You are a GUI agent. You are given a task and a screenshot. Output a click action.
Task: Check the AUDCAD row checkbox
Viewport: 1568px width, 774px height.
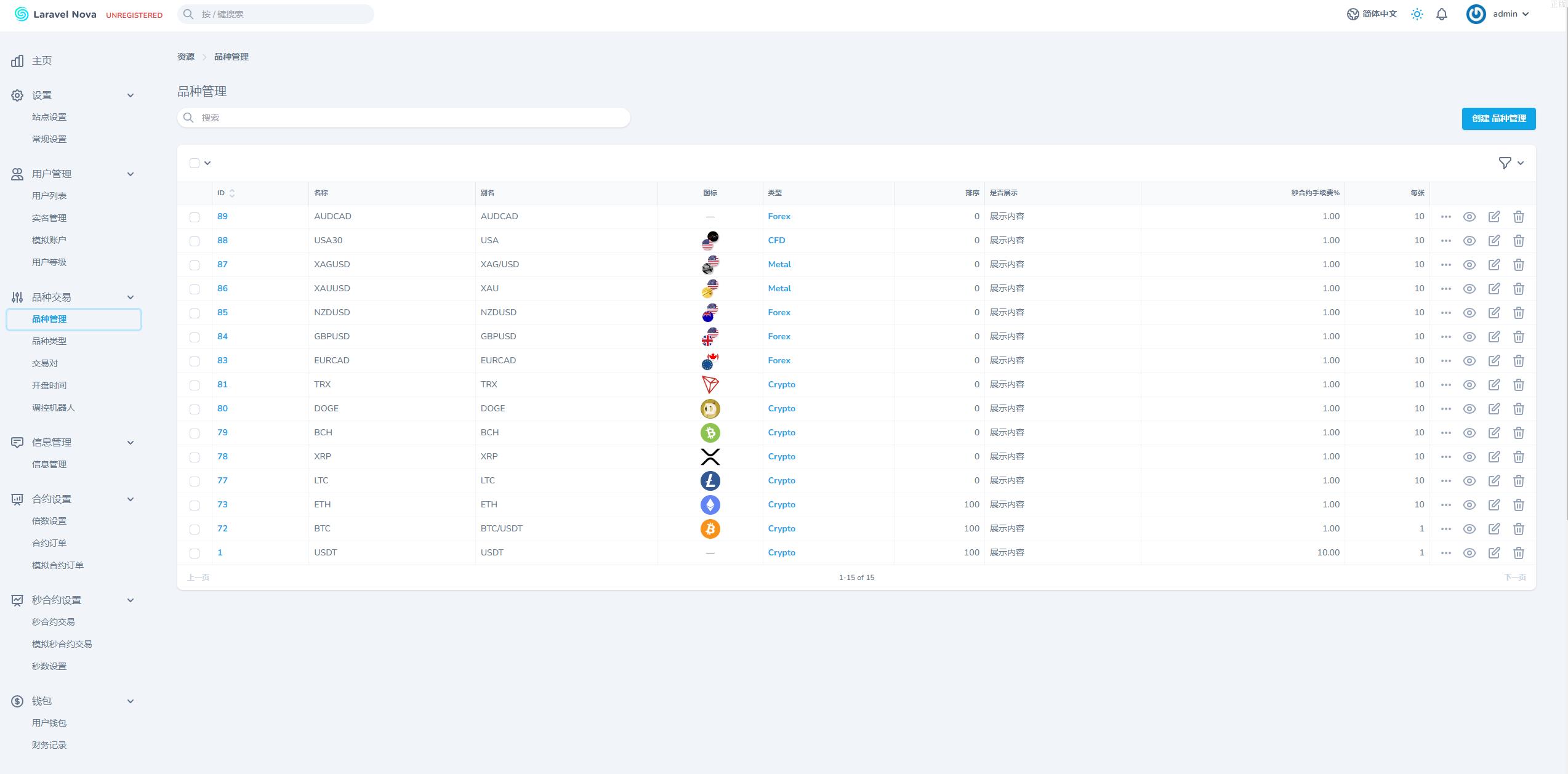click(x=195, y=217)
